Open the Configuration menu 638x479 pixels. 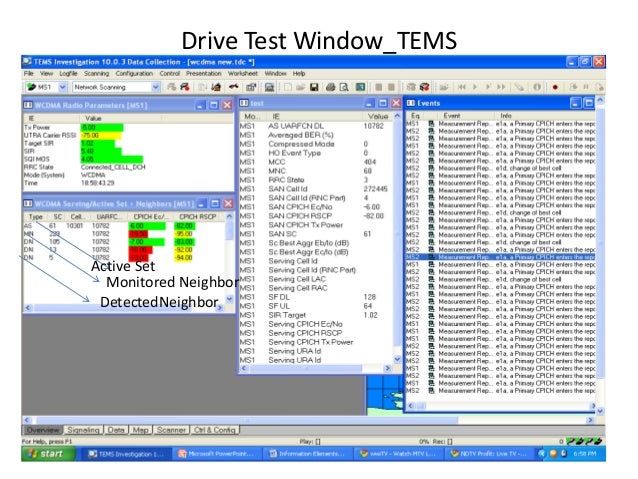click(134, 74)
